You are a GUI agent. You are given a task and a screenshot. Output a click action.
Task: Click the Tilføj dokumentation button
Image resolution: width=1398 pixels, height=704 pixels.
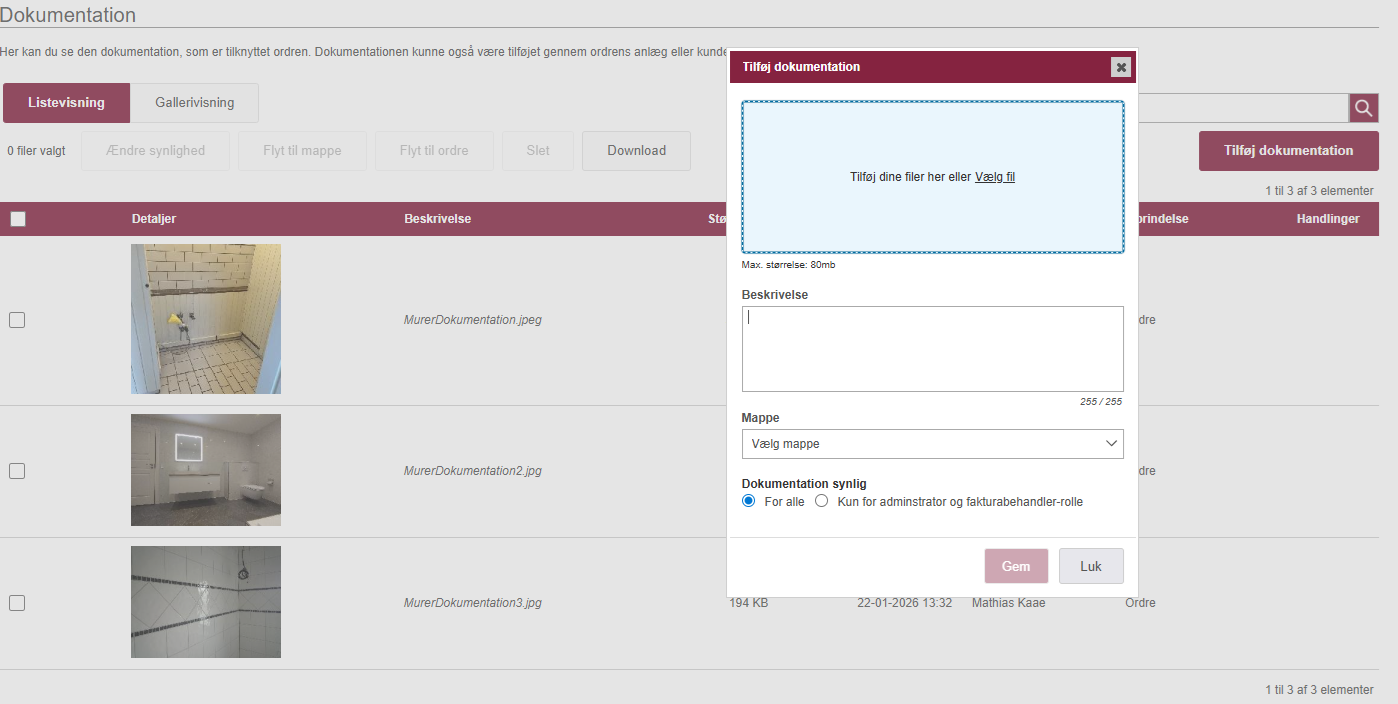coord(1288,151)
